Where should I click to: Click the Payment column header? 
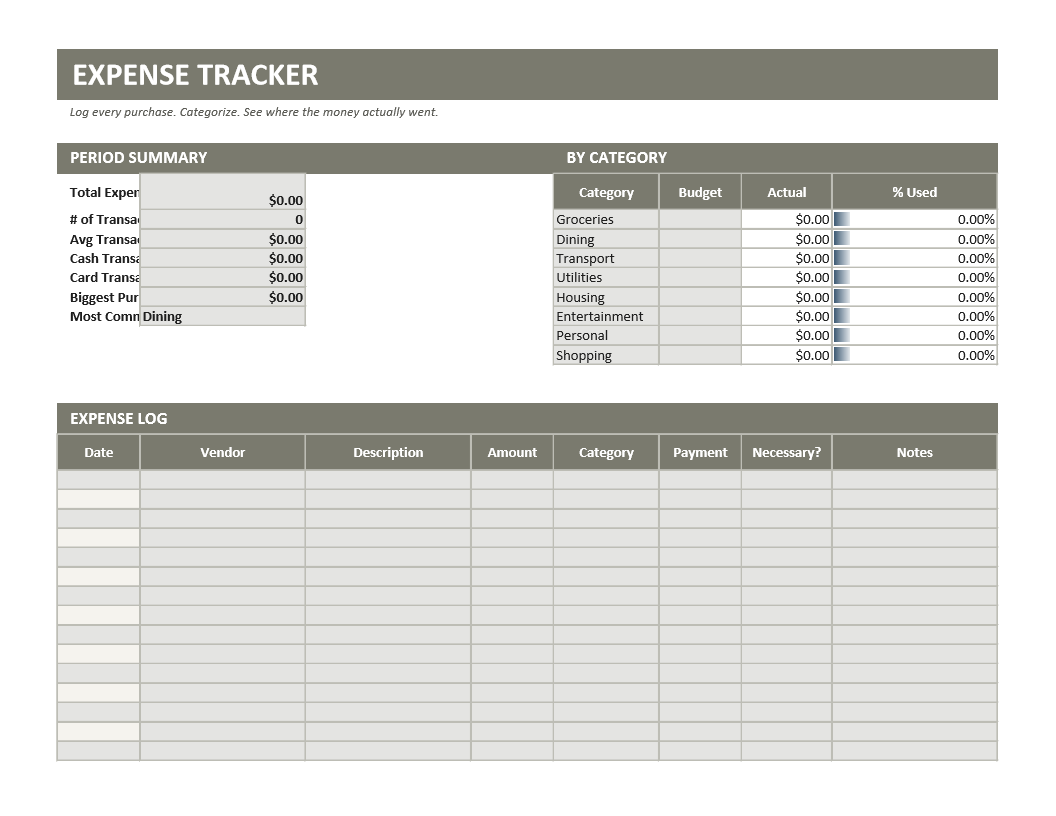pos(700,452)
